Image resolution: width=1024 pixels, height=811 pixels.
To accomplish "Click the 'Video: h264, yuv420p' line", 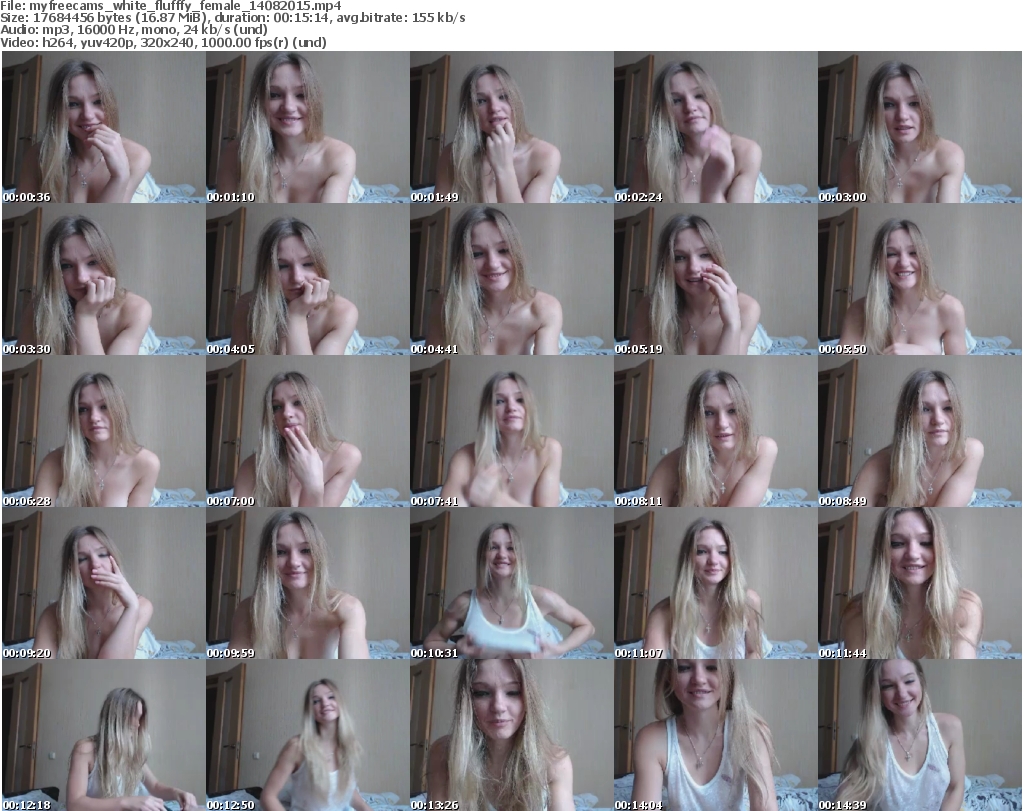I will pos(163,42).
